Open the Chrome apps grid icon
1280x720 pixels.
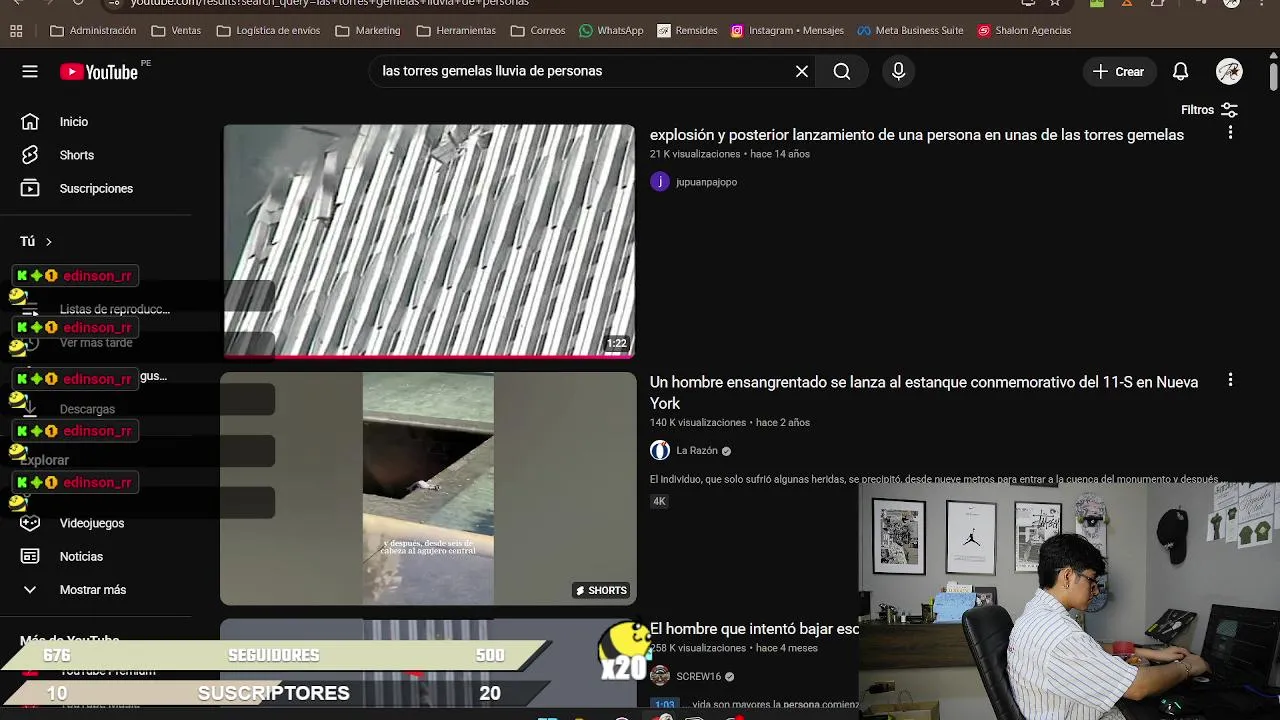tap(16, 31)
